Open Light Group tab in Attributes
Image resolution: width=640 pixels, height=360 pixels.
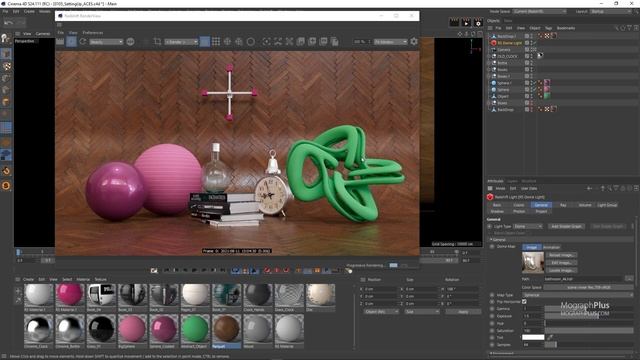tap(607, 205)
